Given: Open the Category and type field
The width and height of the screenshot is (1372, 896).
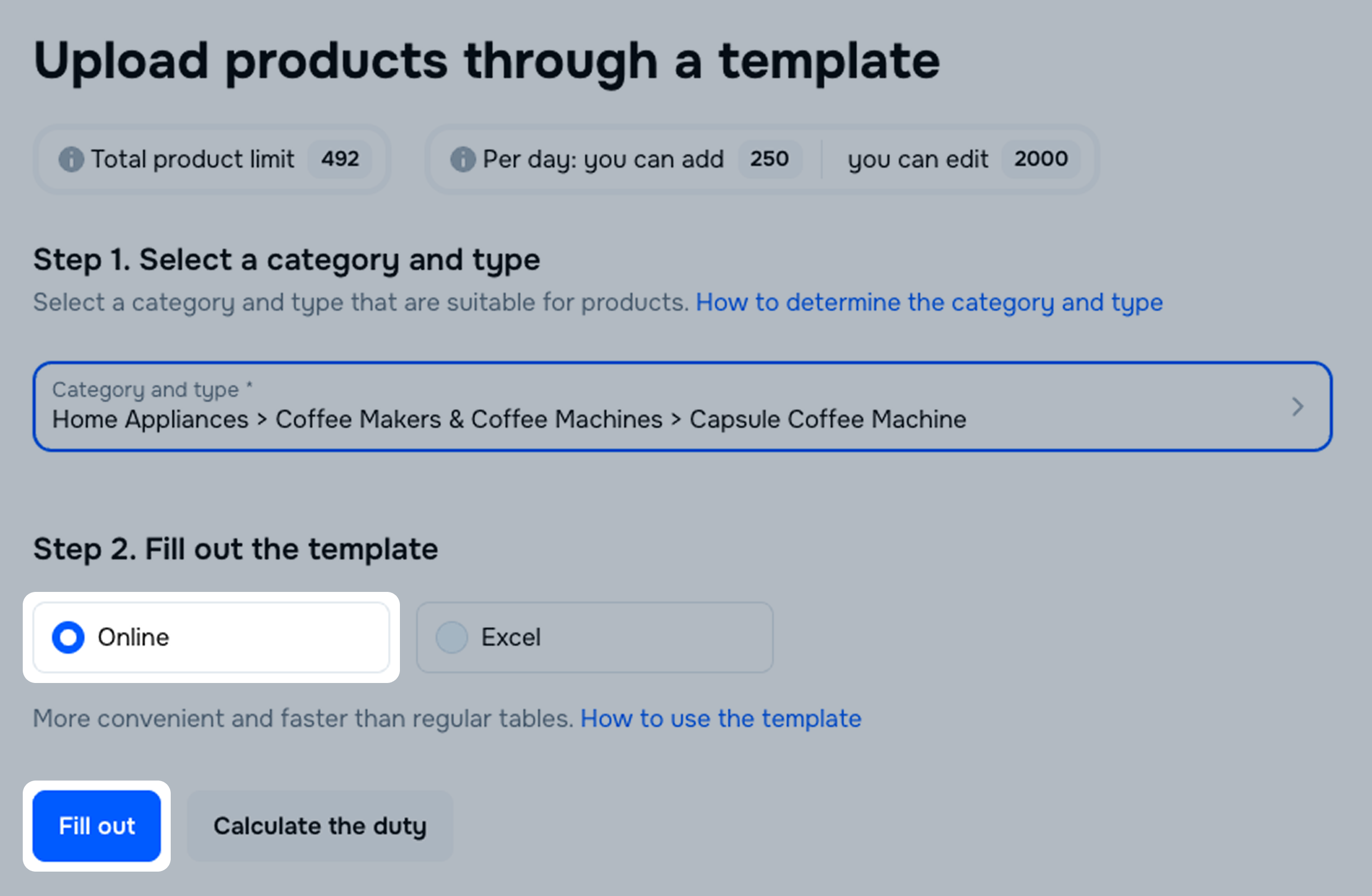Looking at the screenshot, I should coord(634,407).
